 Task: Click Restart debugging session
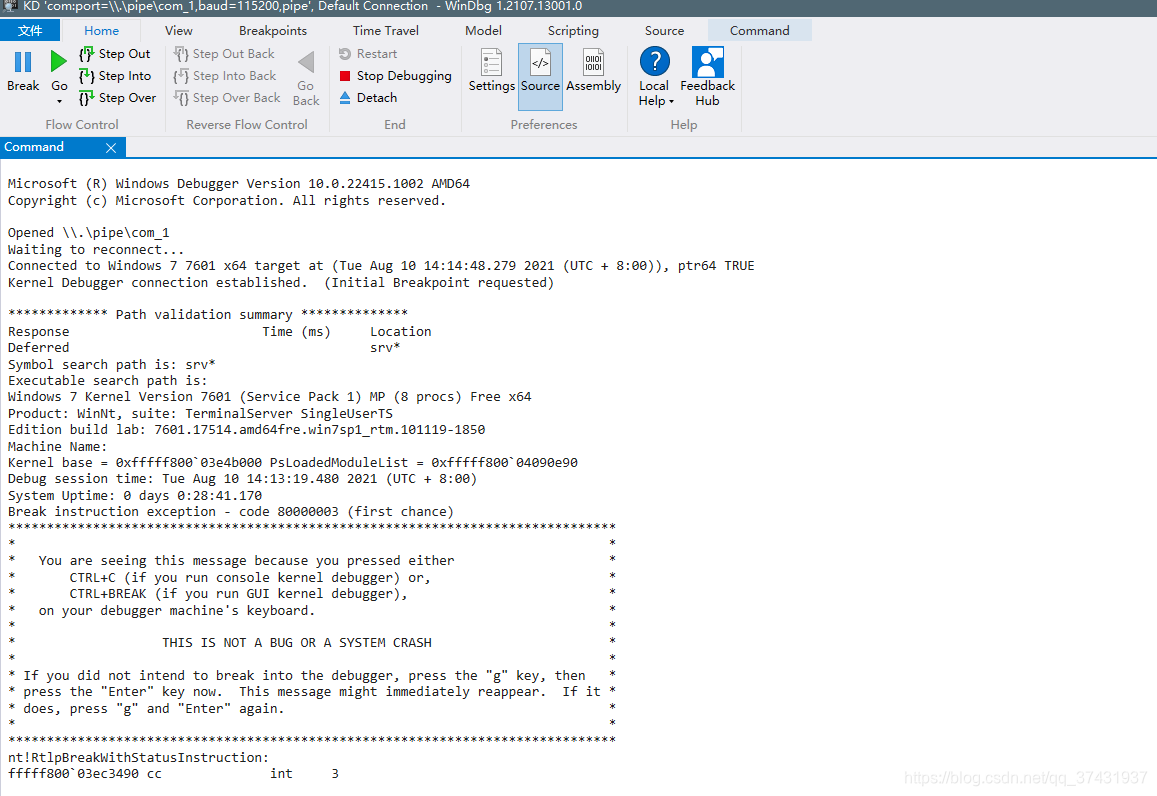368,54
